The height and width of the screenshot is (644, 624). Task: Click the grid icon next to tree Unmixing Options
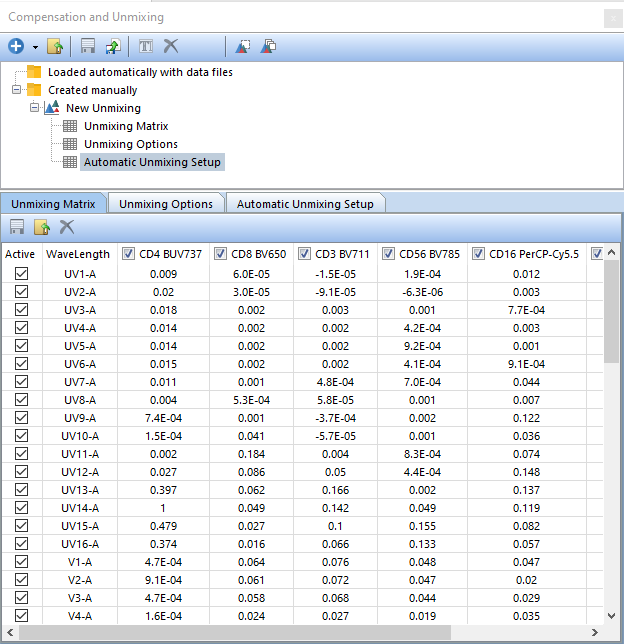70,144
